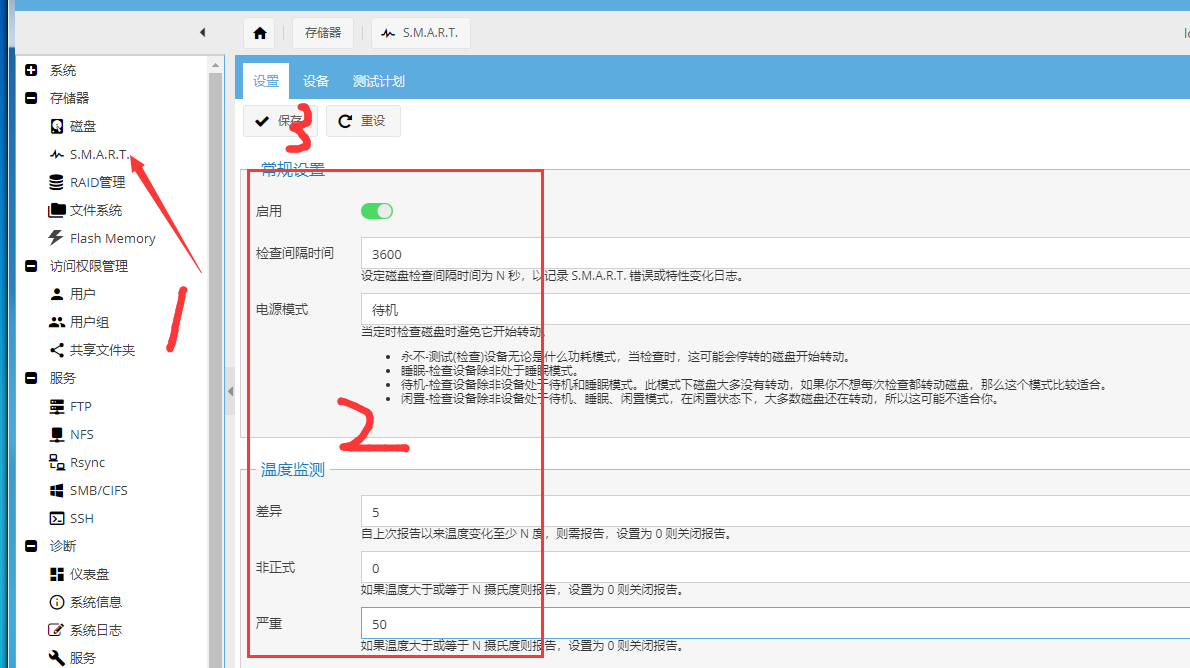Screen dimensions: 1190x668
Task: Click the 保存 save button
Action: 280,121
